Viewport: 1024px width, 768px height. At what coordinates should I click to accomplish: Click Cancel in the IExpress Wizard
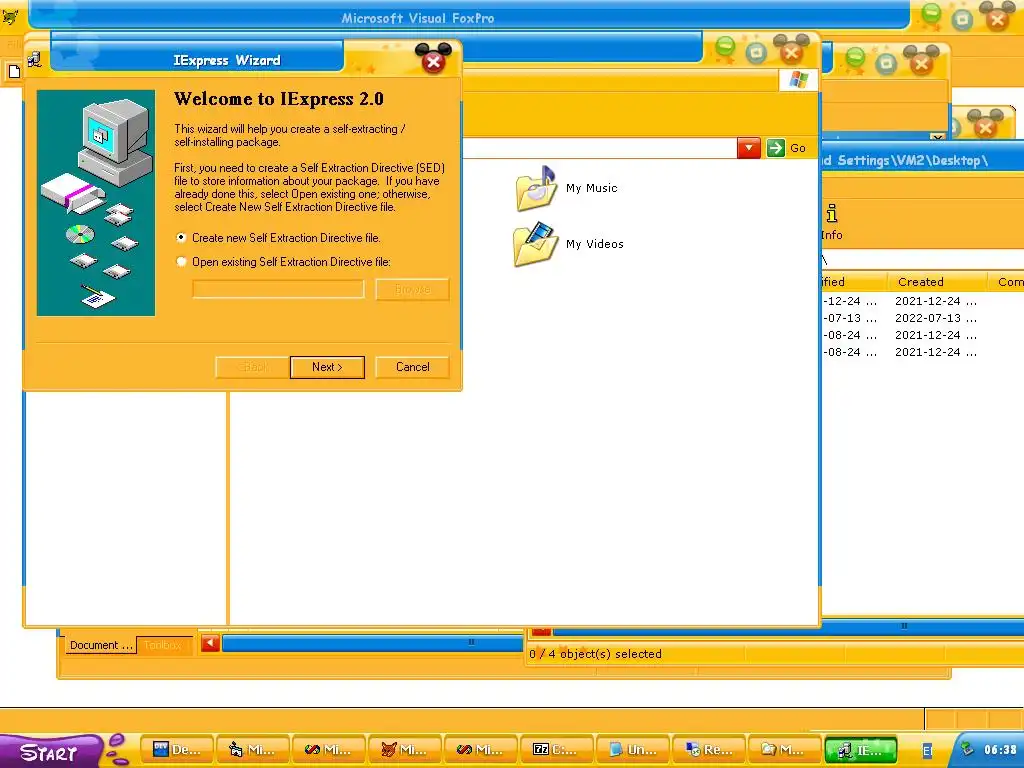412,367
